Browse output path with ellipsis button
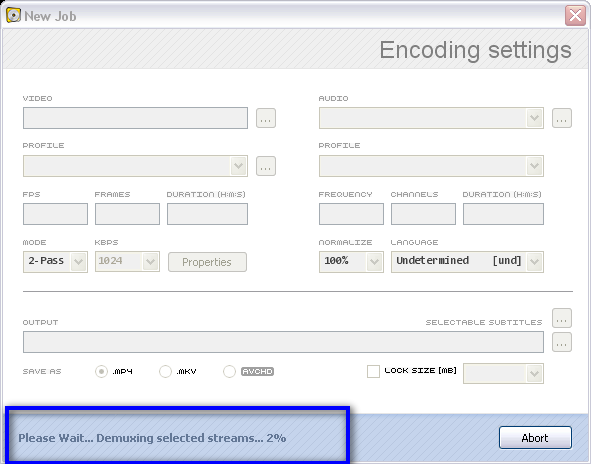Image resolution: width=591 pixels, height=464 pixels. click(x=562, y=342)
